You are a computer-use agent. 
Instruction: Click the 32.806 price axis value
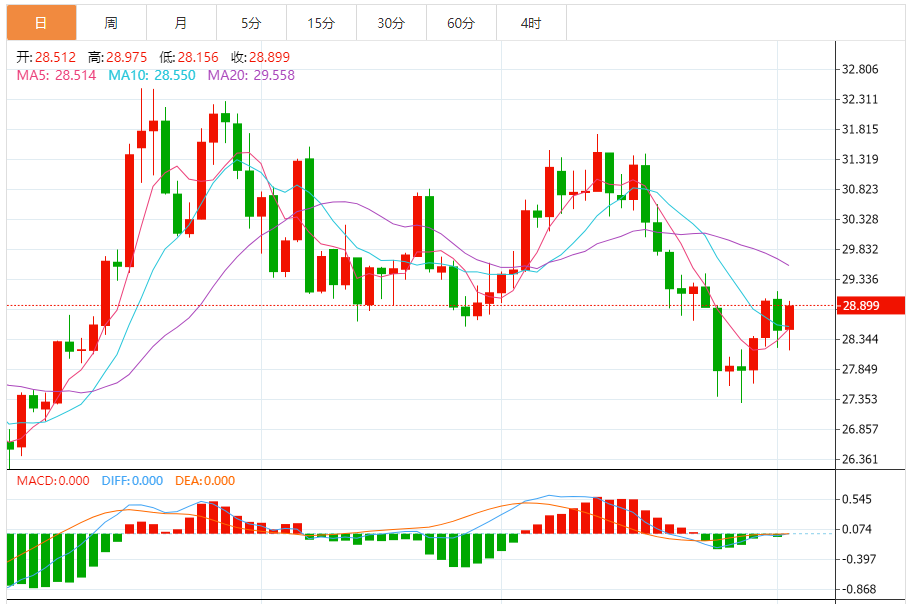(860, 70)
